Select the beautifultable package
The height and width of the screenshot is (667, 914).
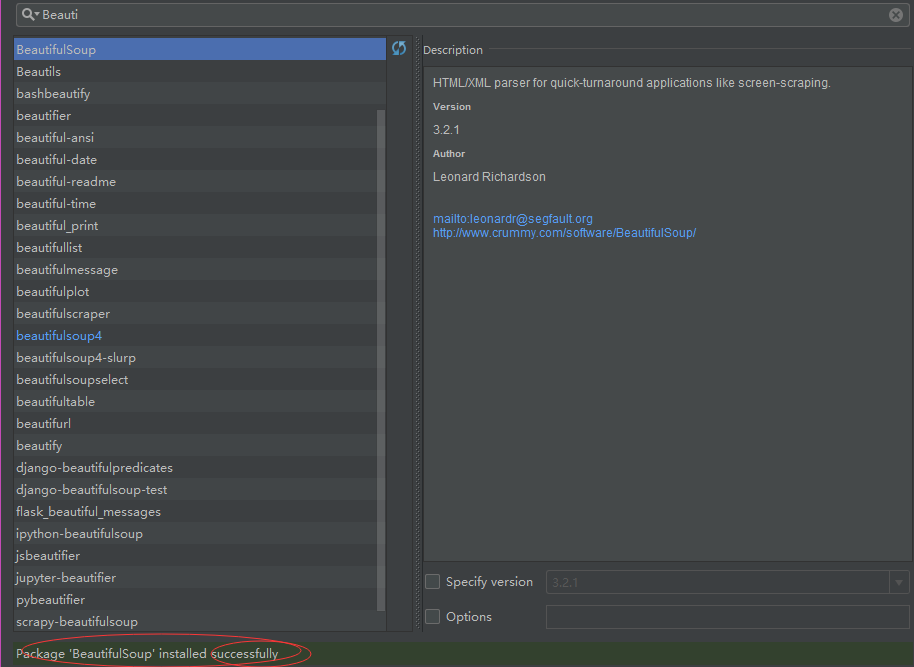click(196, 402)
